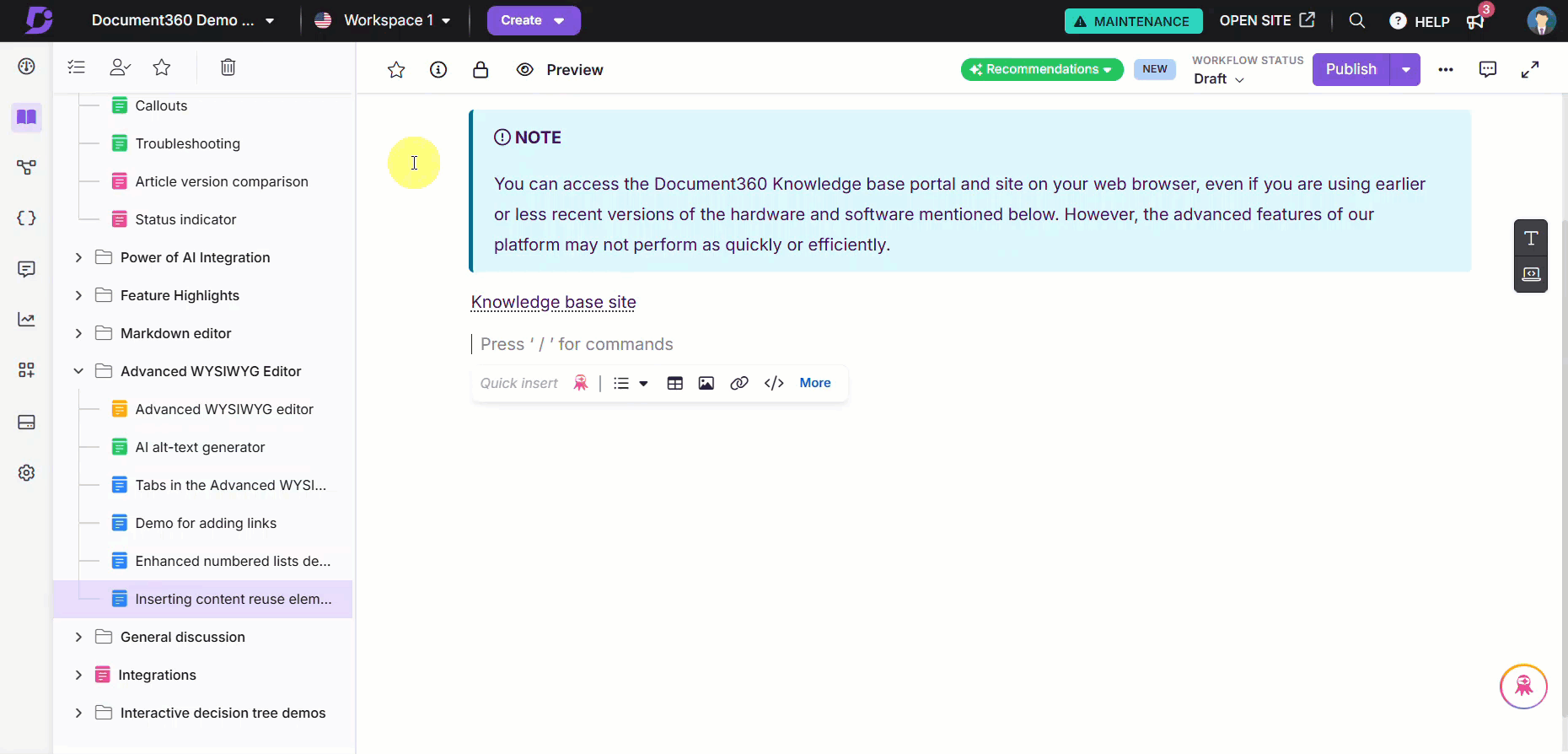
Task: Open the code view panel icon below T
Action: (1531, 274)
